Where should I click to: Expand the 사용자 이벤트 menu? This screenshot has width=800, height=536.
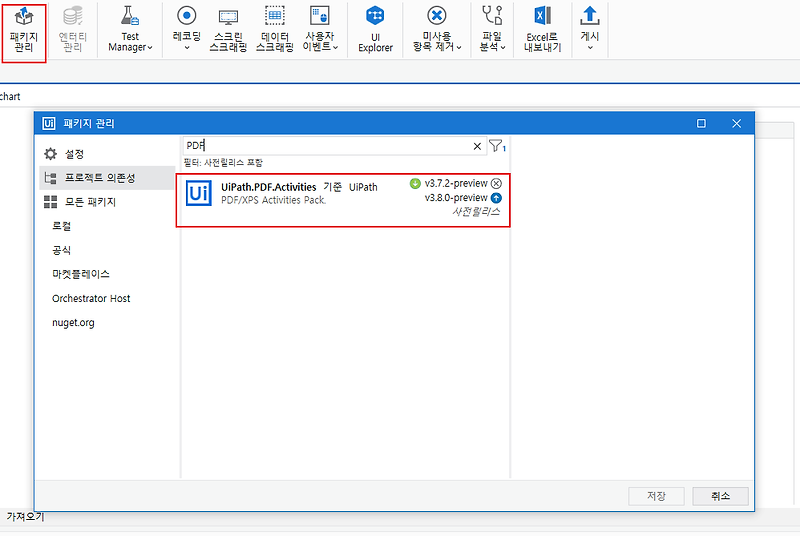[x=320, y=29]
